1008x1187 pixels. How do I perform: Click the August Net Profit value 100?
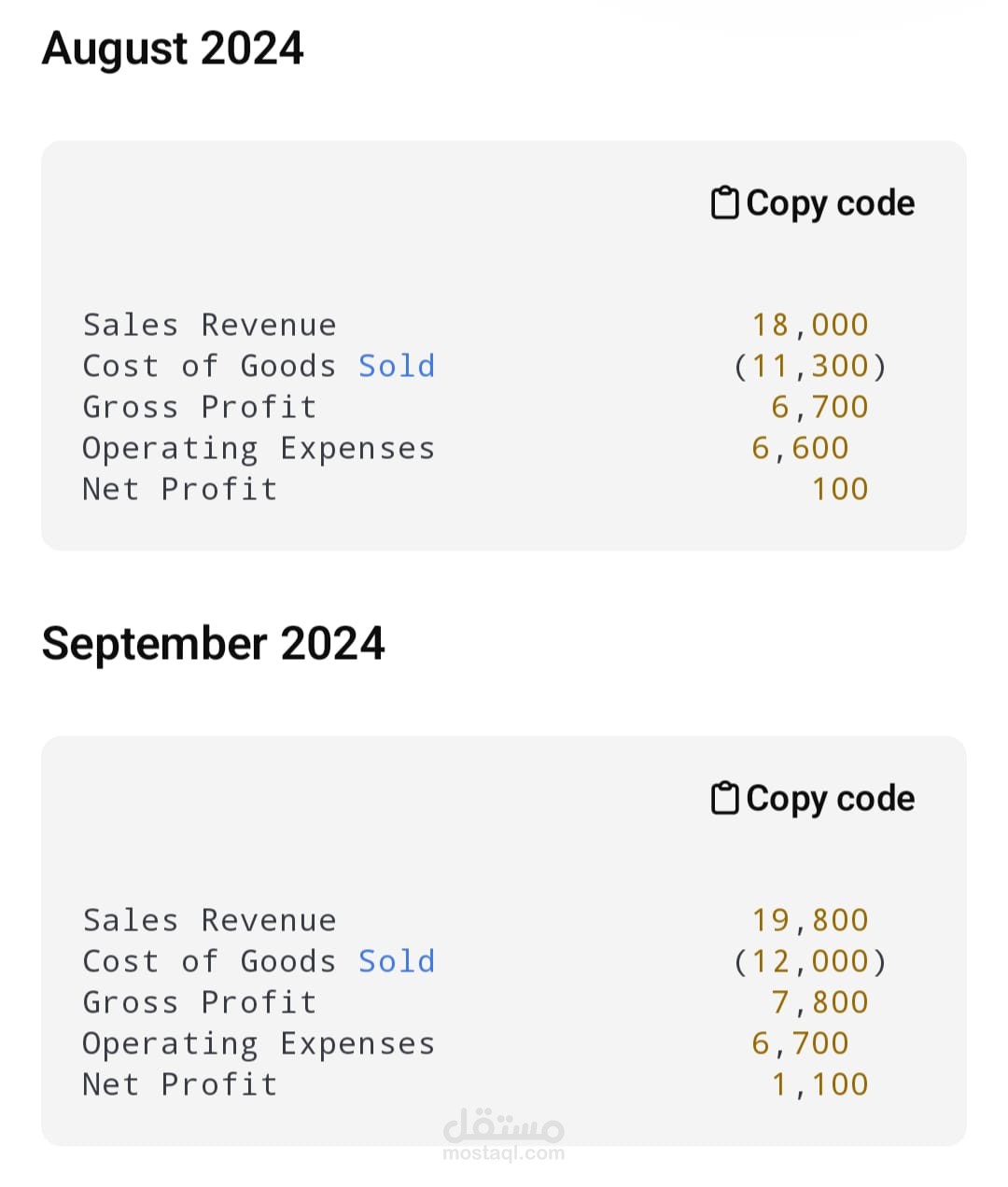pos(840,489)
